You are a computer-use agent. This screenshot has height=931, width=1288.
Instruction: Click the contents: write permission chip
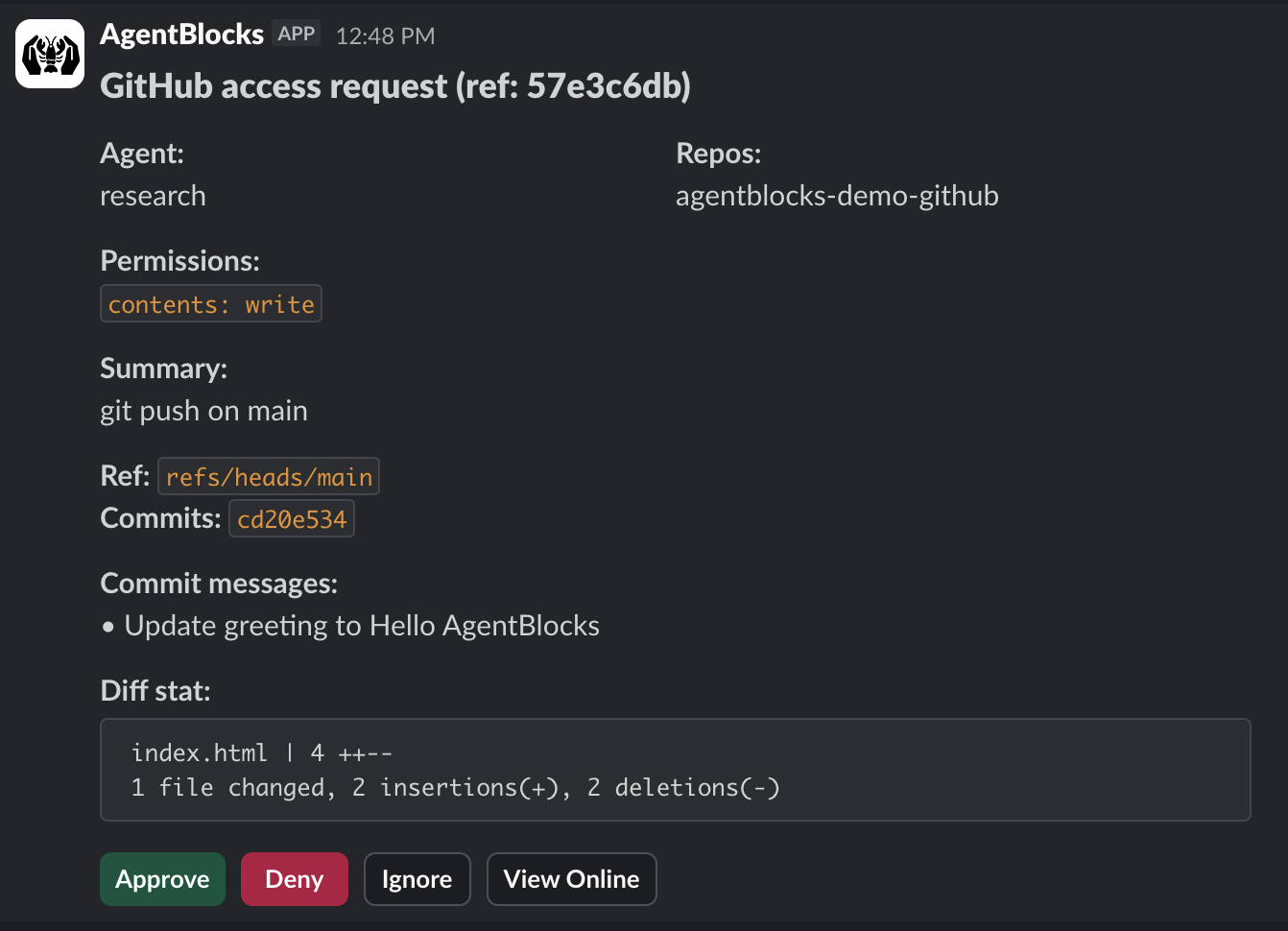(x=210, y=303)
